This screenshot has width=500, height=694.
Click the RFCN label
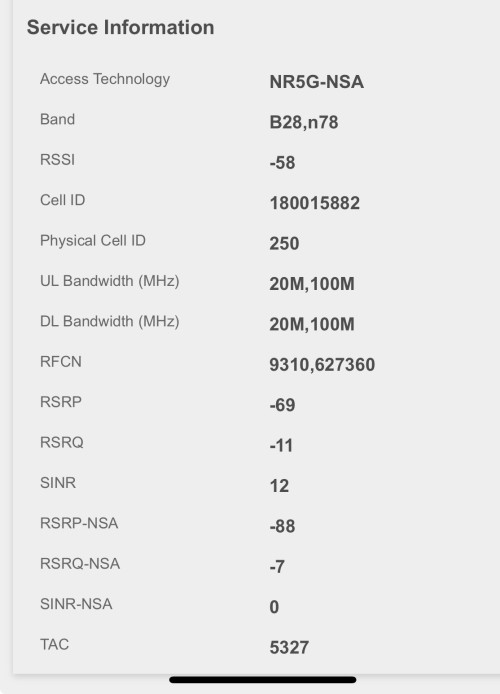(61, 362)
